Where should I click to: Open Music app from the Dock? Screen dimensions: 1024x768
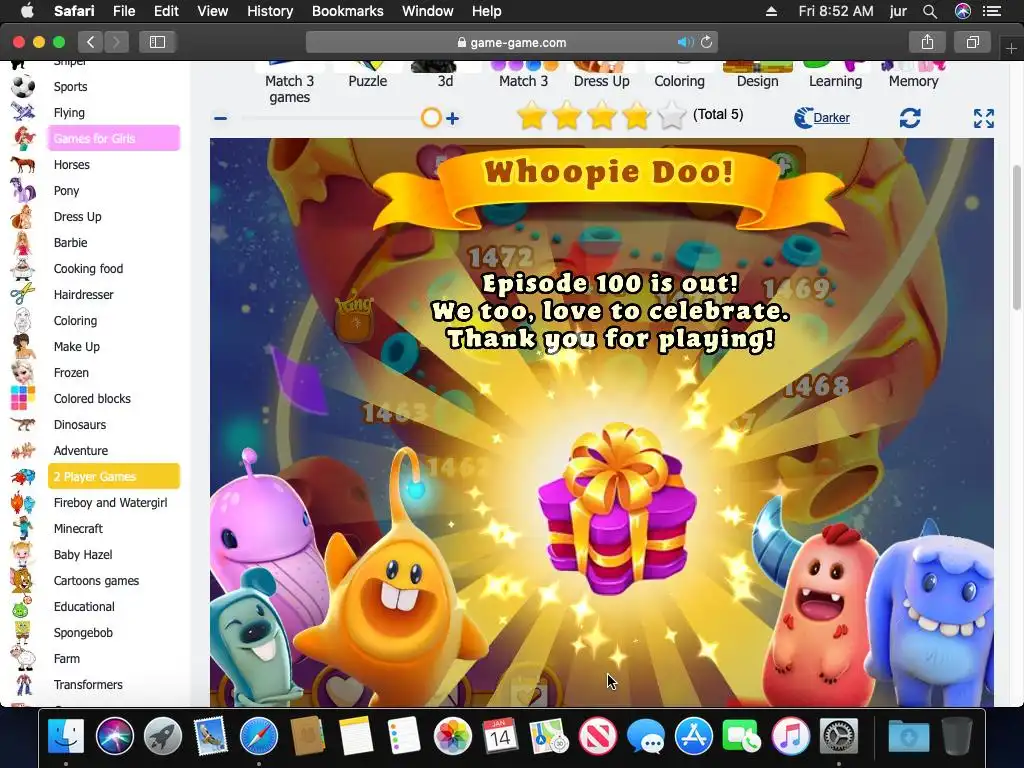pos(790,736)
